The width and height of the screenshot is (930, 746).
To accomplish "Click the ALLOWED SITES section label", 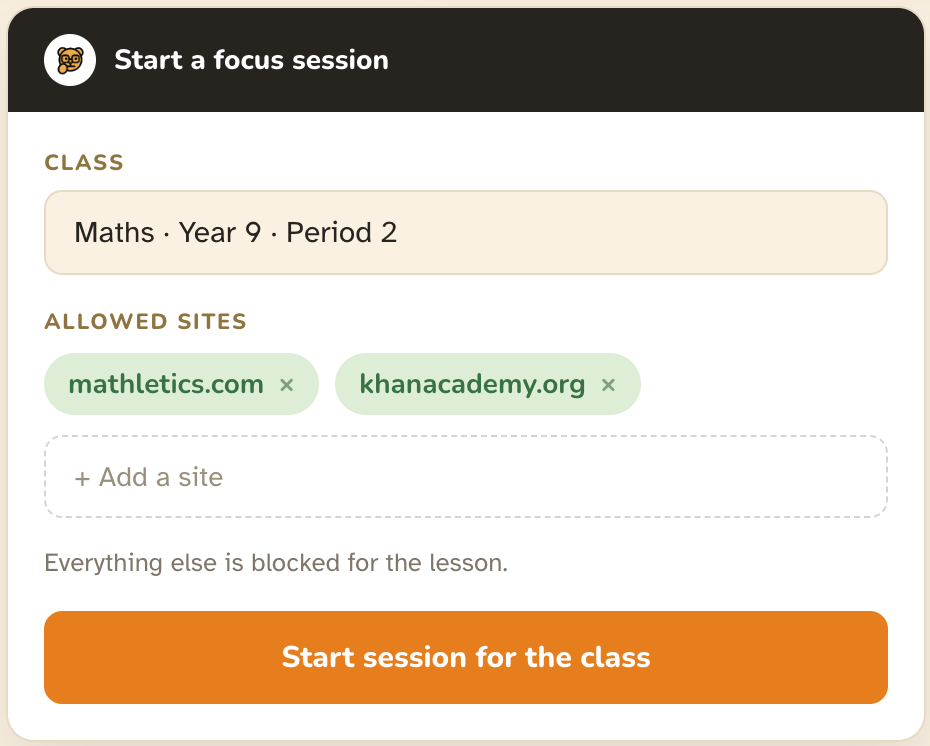I will tap(145, 321).
